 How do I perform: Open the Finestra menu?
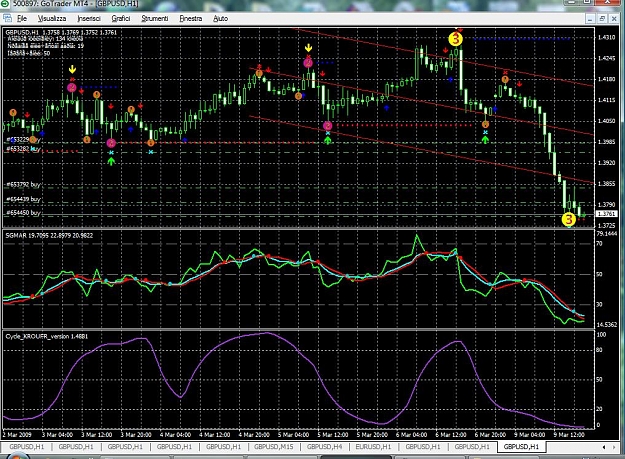tap(191, 18)
